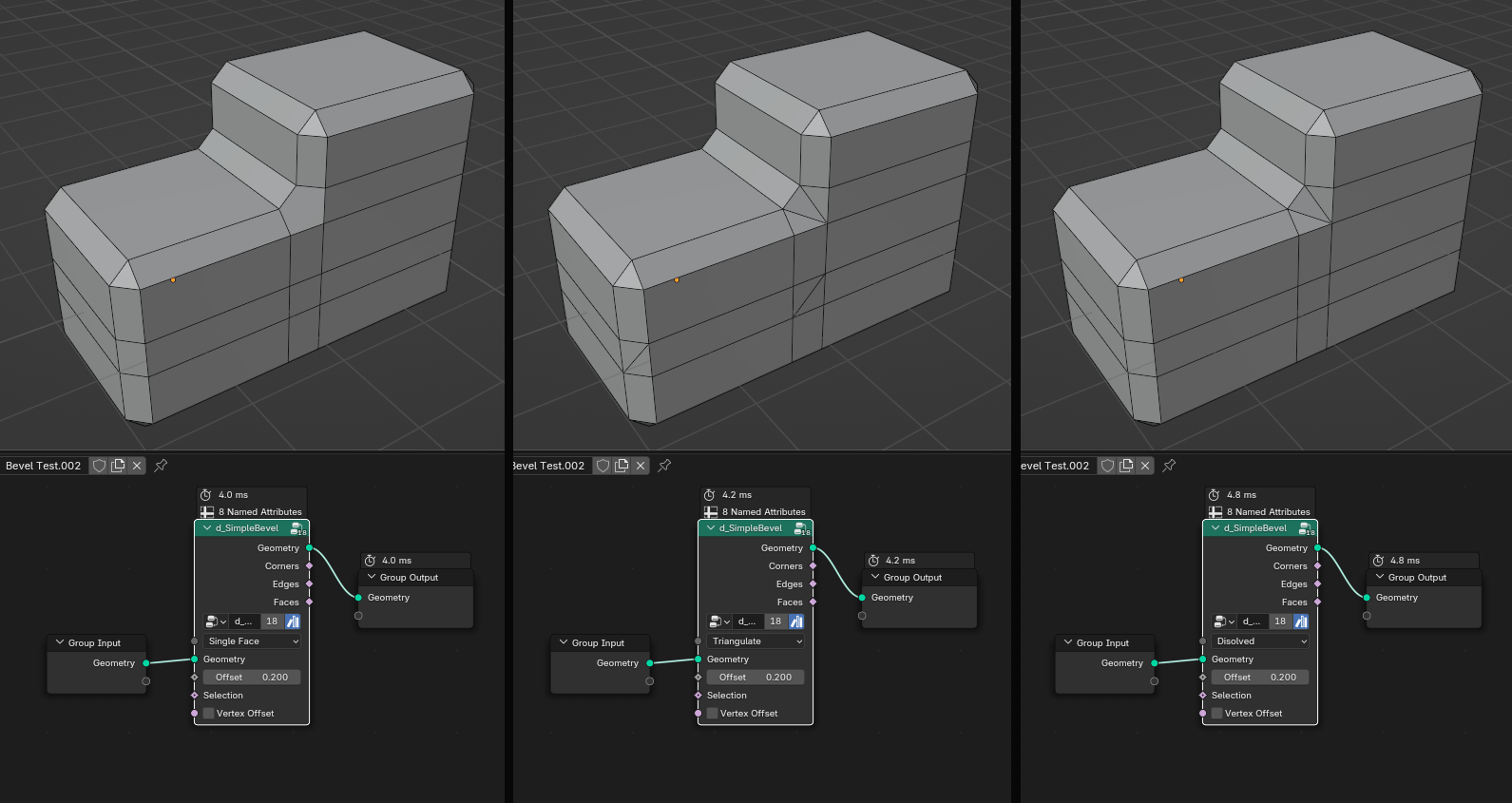Collapse Group Output node showing 4.2 ms
This screenshot has height=803, width=1512.
coord(875,578)
